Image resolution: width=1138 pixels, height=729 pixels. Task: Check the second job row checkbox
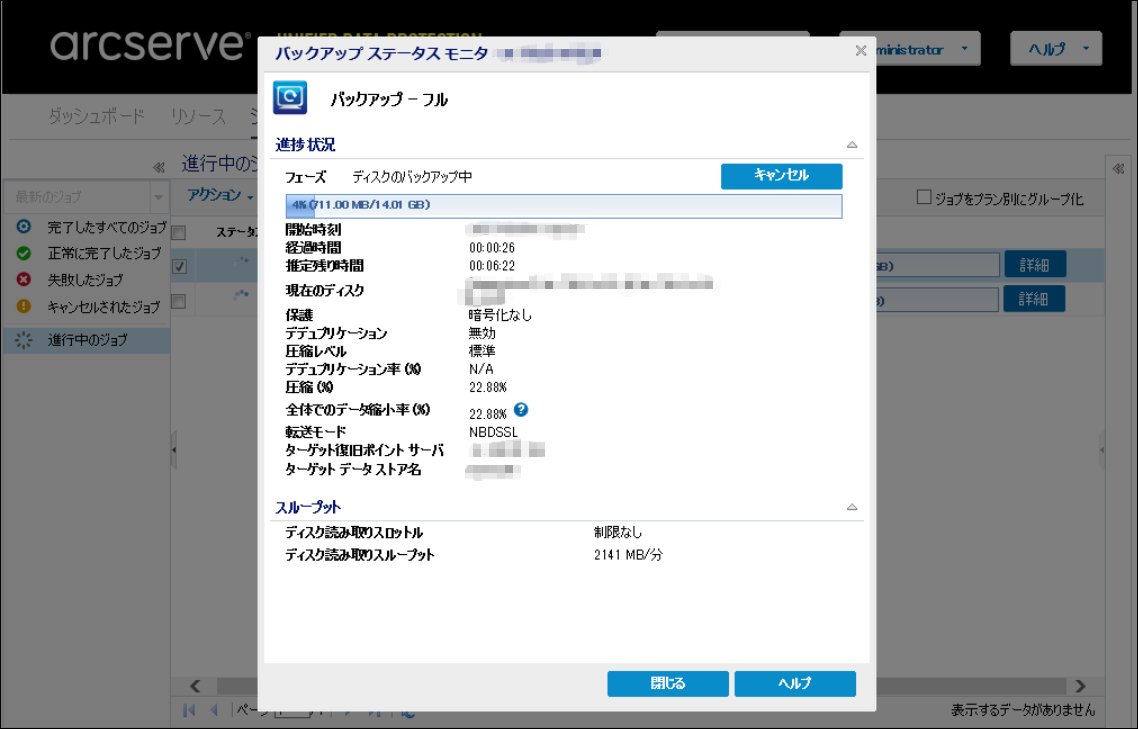[179, 300]
